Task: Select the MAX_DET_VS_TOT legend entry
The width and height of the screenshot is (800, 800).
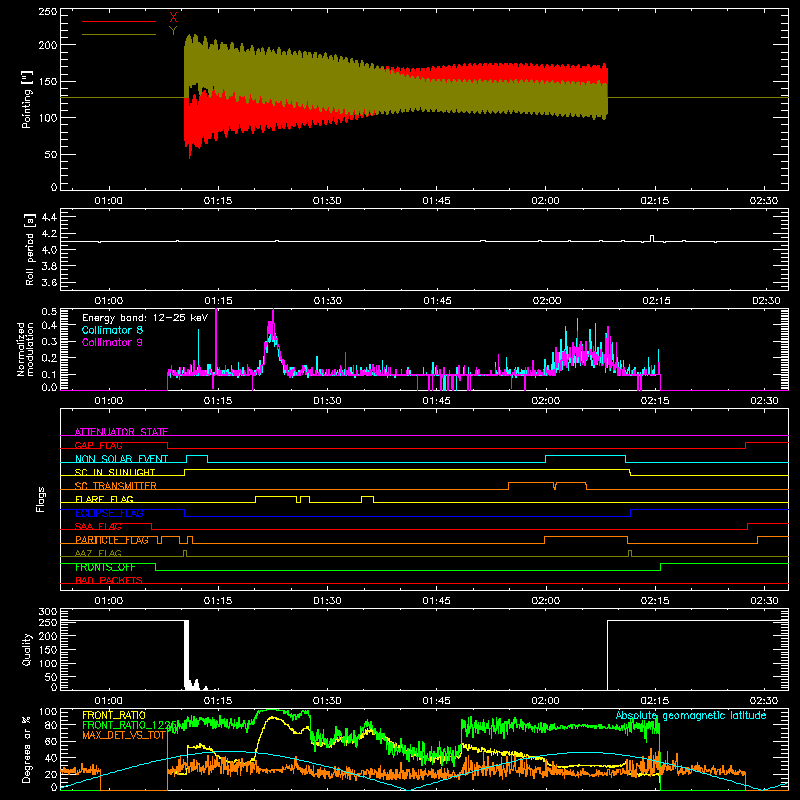Action: 124,735
